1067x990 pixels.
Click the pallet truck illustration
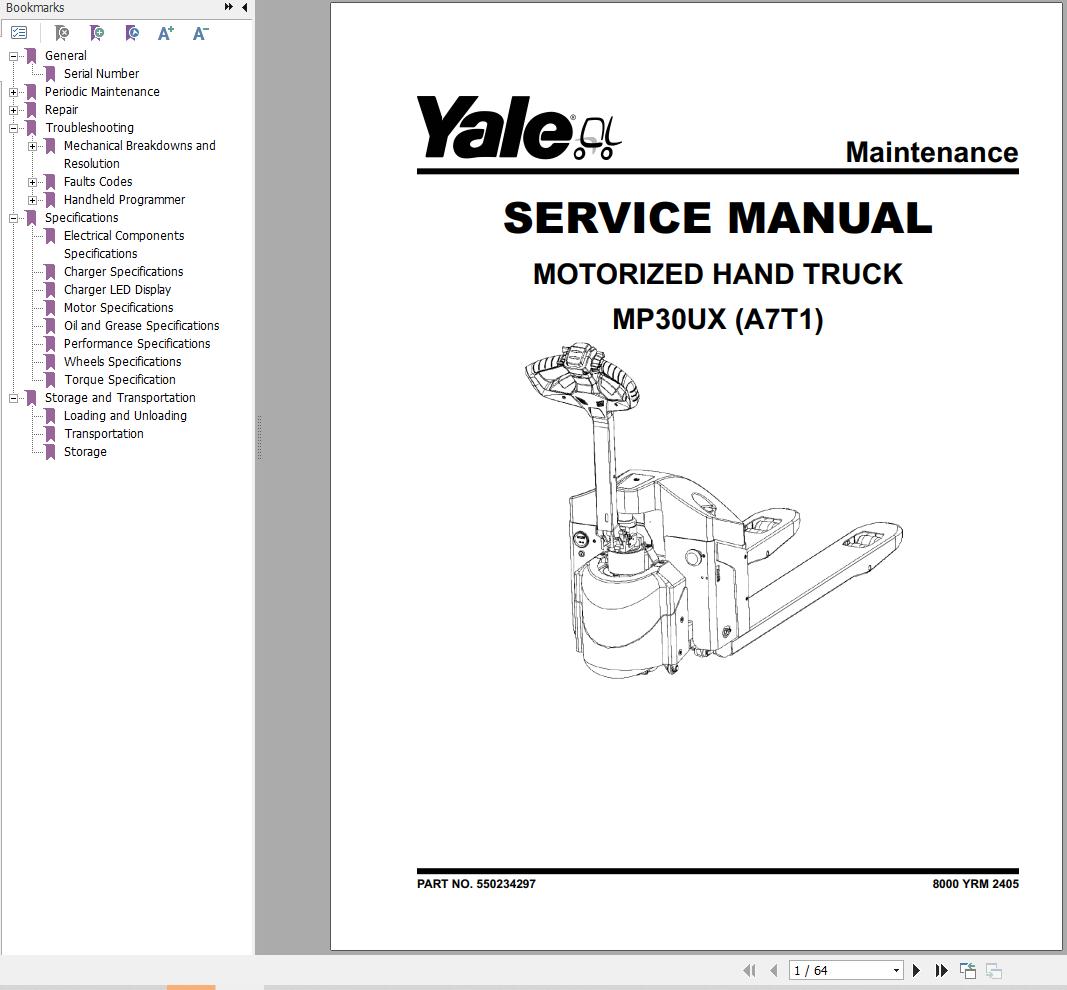click(714, 510)
